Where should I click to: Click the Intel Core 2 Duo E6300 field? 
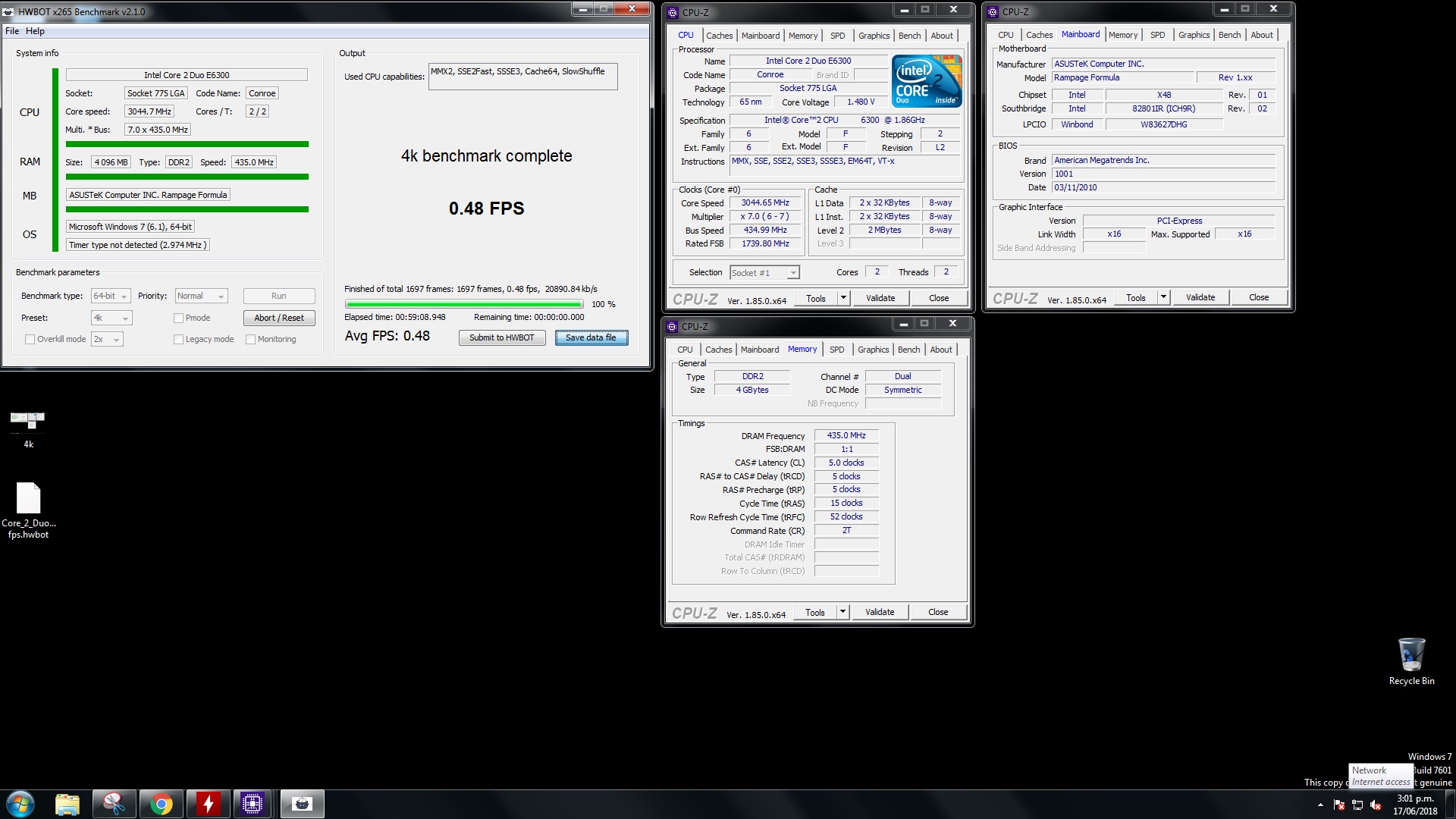pyautogui.click(x=187, y=75)
